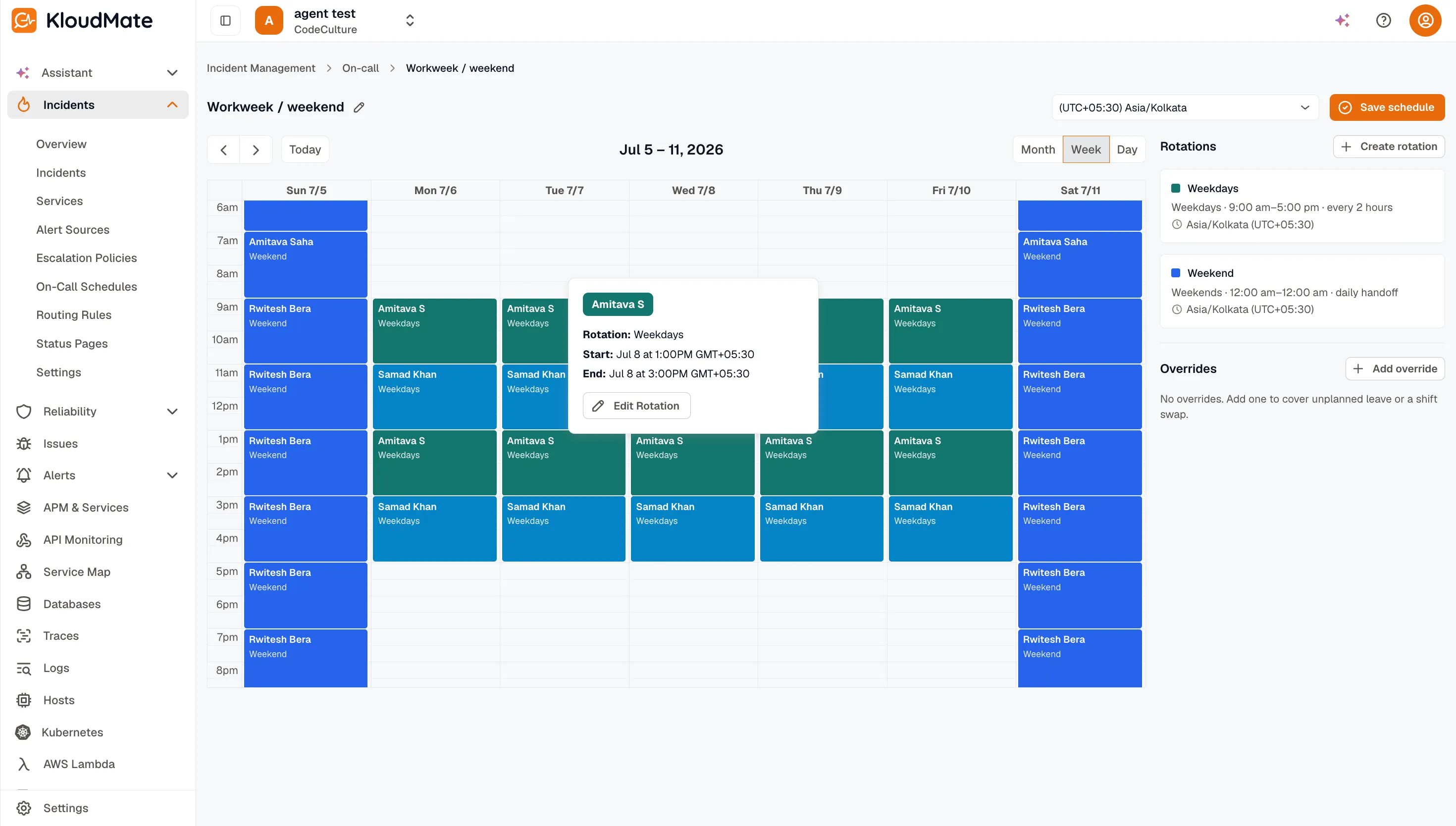1456x826 pixels.
Task: Follow the Incident Management breadcrumb link
Action: tap(261, 68)
